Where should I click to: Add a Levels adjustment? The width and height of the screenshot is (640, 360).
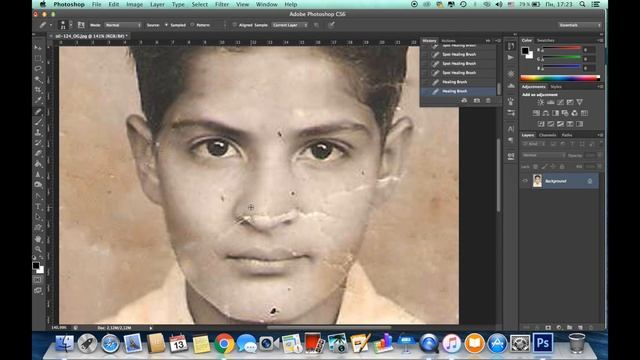[550, 102]
